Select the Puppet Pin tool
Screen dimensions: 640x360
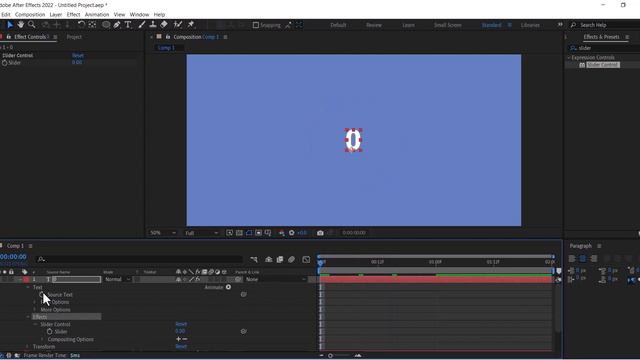(191, 25)
